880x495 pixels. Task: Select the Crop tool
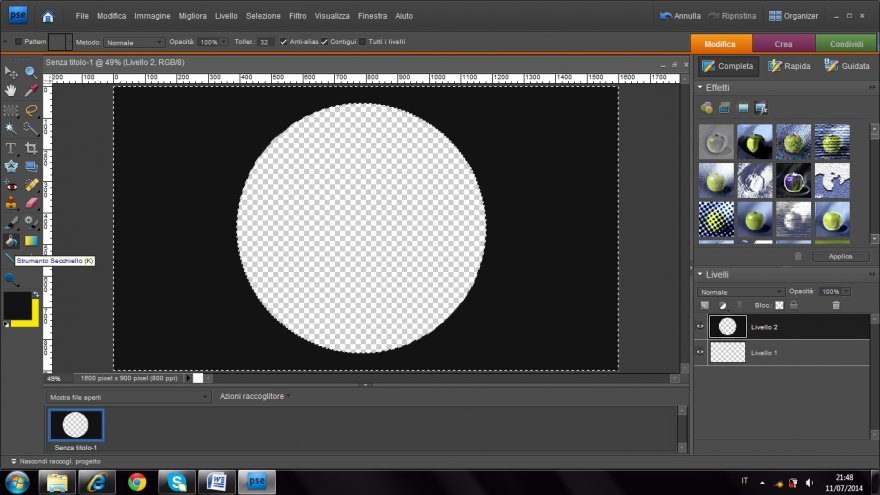pyautogui.click(x=31, y=148)
